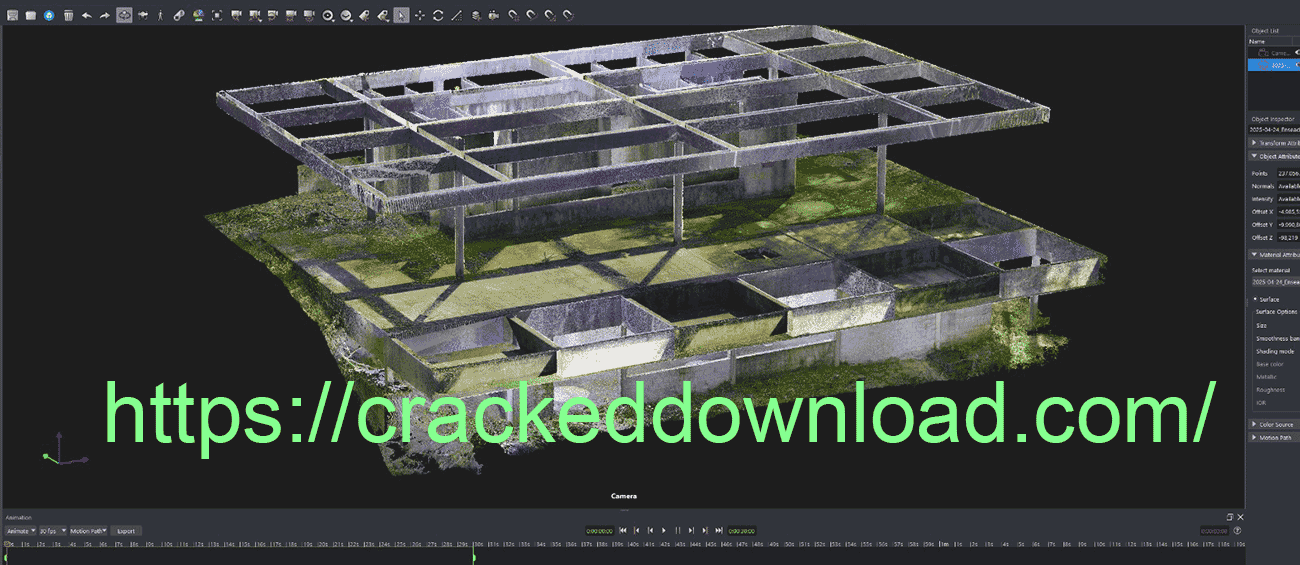Viewport: 1300px width, 565px height.
Task: Select the arrow pointer selection tool
Action: pyautogui.click(x=401, y=15)
